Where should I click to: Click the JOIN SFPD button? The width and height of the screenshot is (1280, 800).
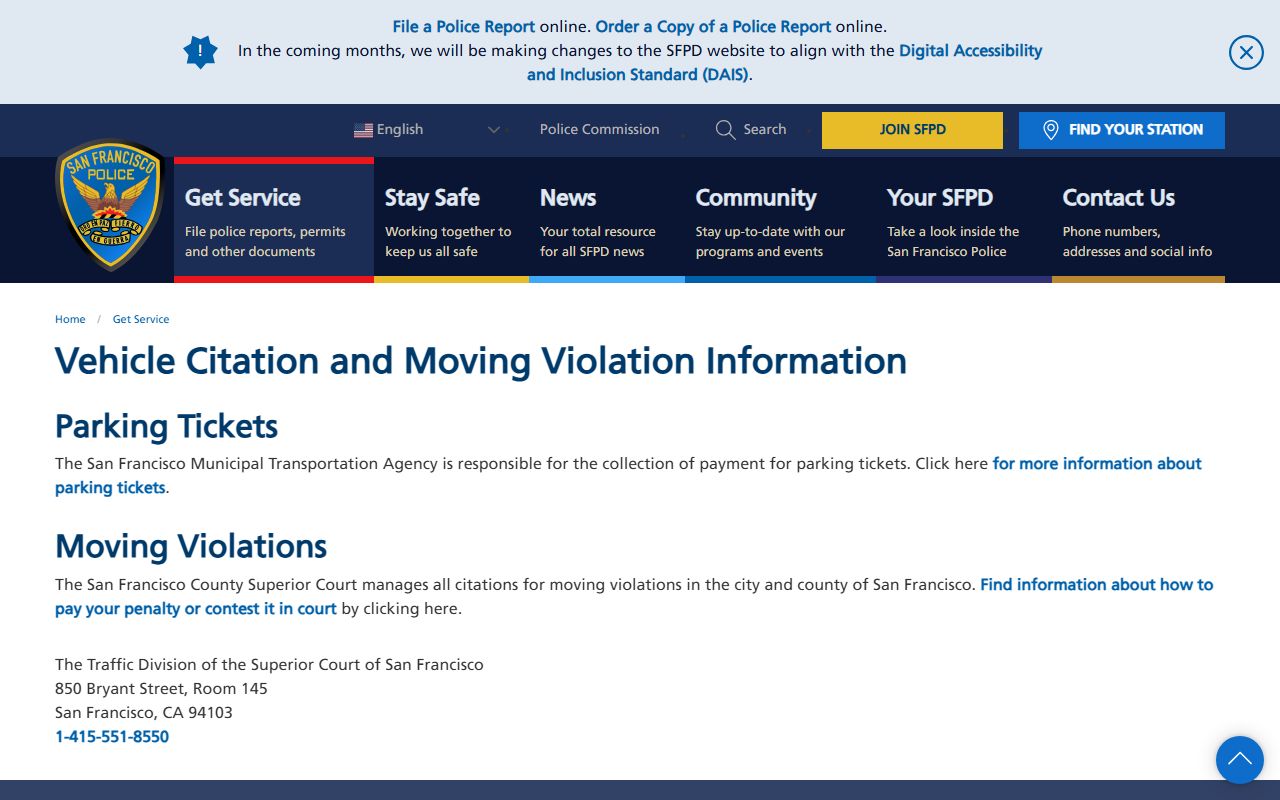tap(912, 130)
